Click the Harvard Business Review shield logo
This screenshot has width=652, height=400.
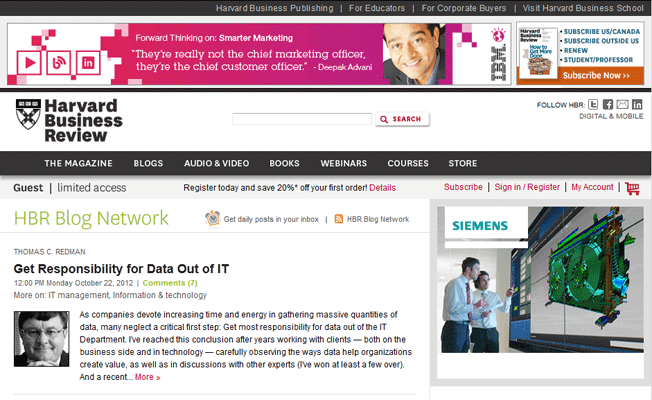(28, 114)
